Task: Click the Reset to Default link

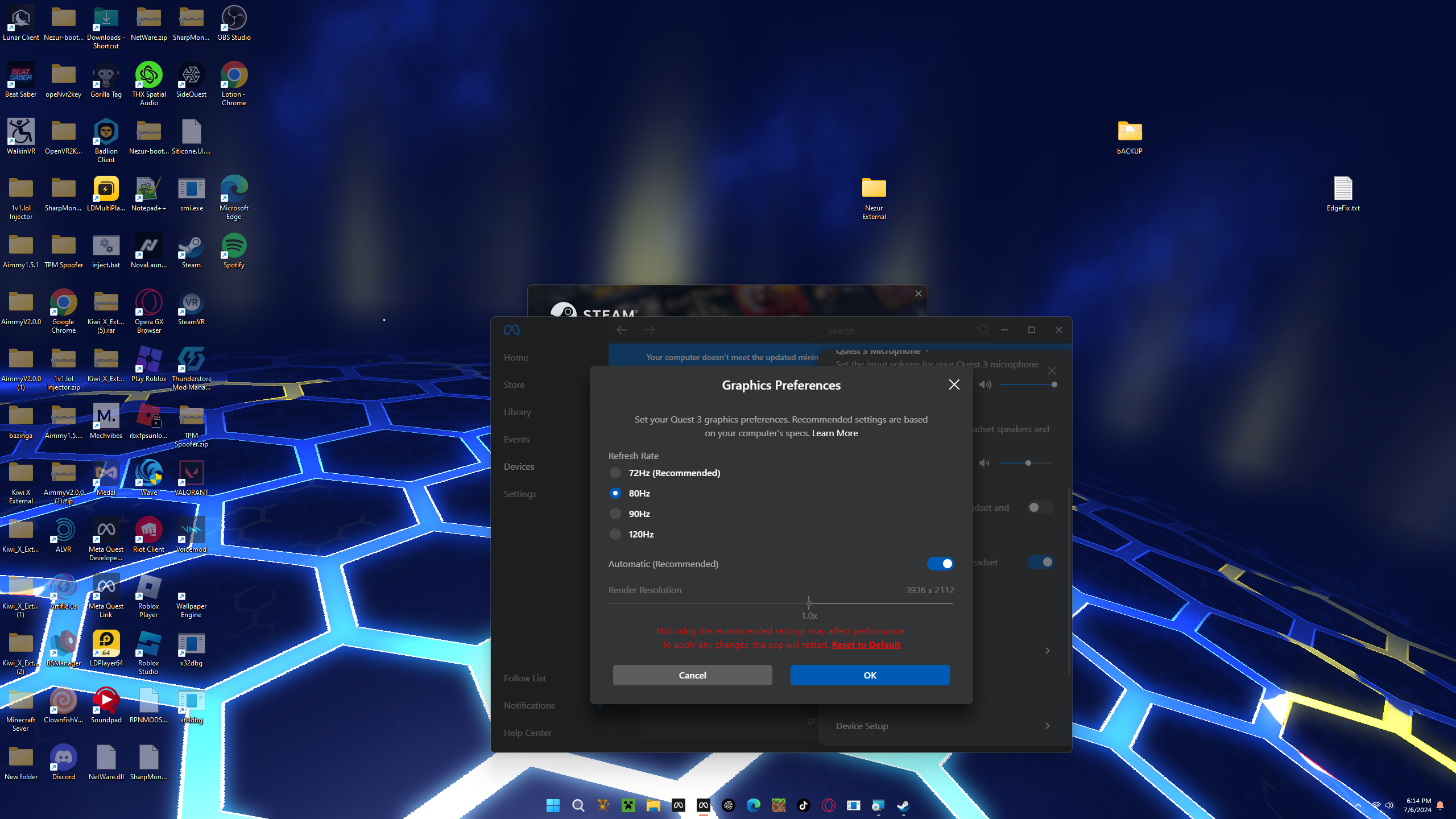Action: [866, 644]
